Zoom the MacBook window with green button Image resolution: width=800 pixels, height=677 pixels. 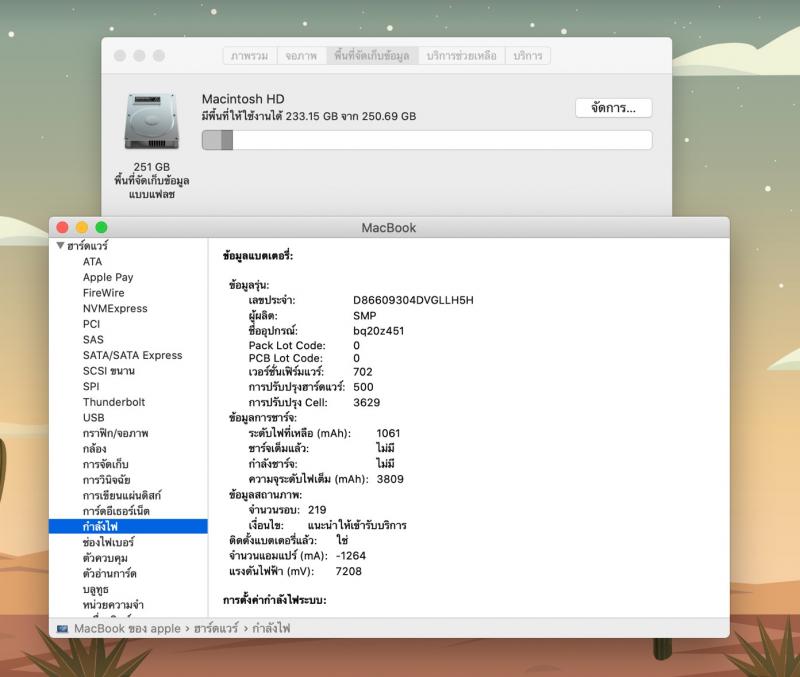(101, 228)
